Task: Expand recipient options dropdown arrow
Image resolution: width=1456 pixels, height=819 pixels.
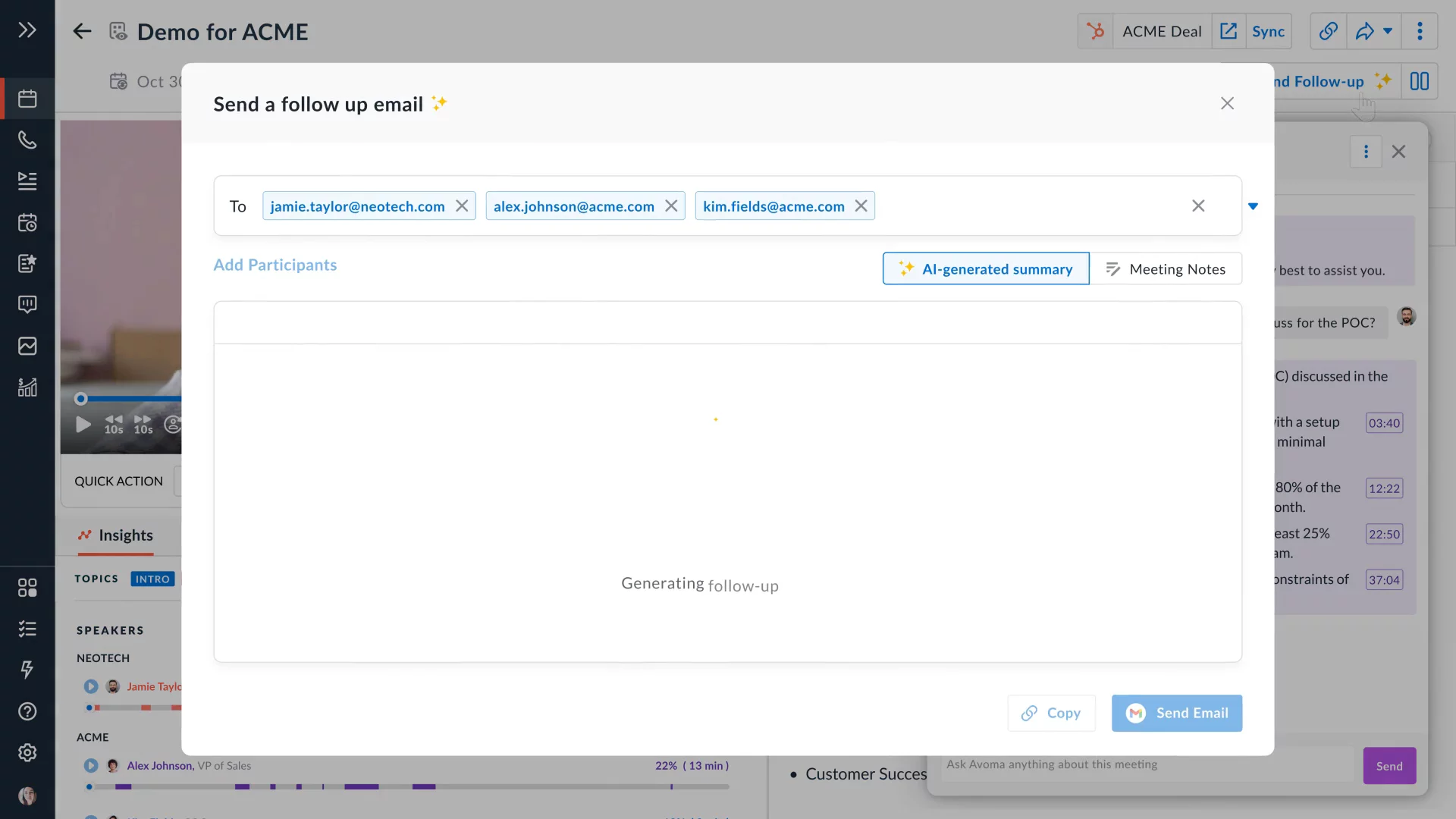Action: click(x=1253, y=206)
